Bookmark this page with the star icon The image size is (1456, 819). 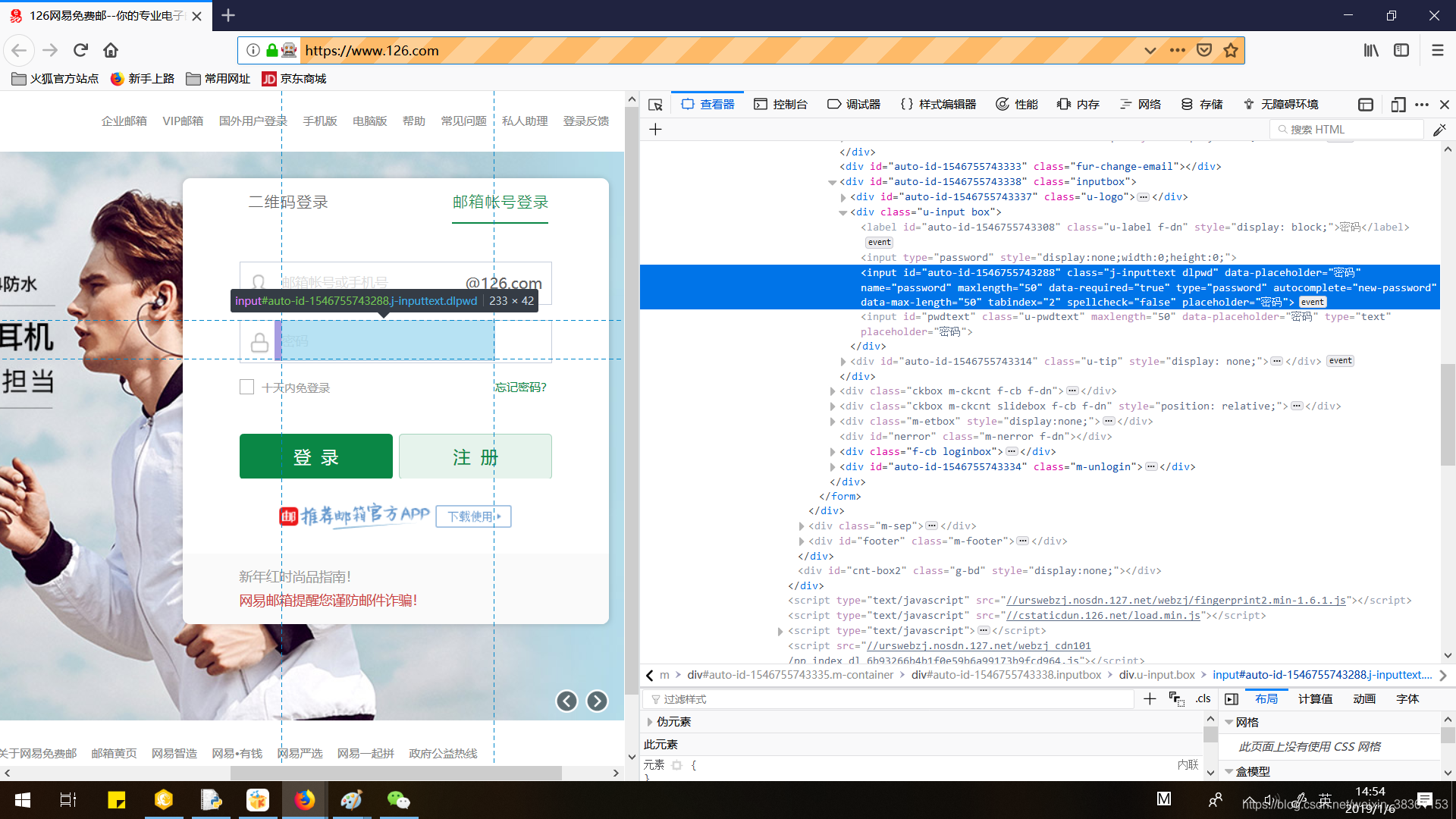pos(1230,50)
